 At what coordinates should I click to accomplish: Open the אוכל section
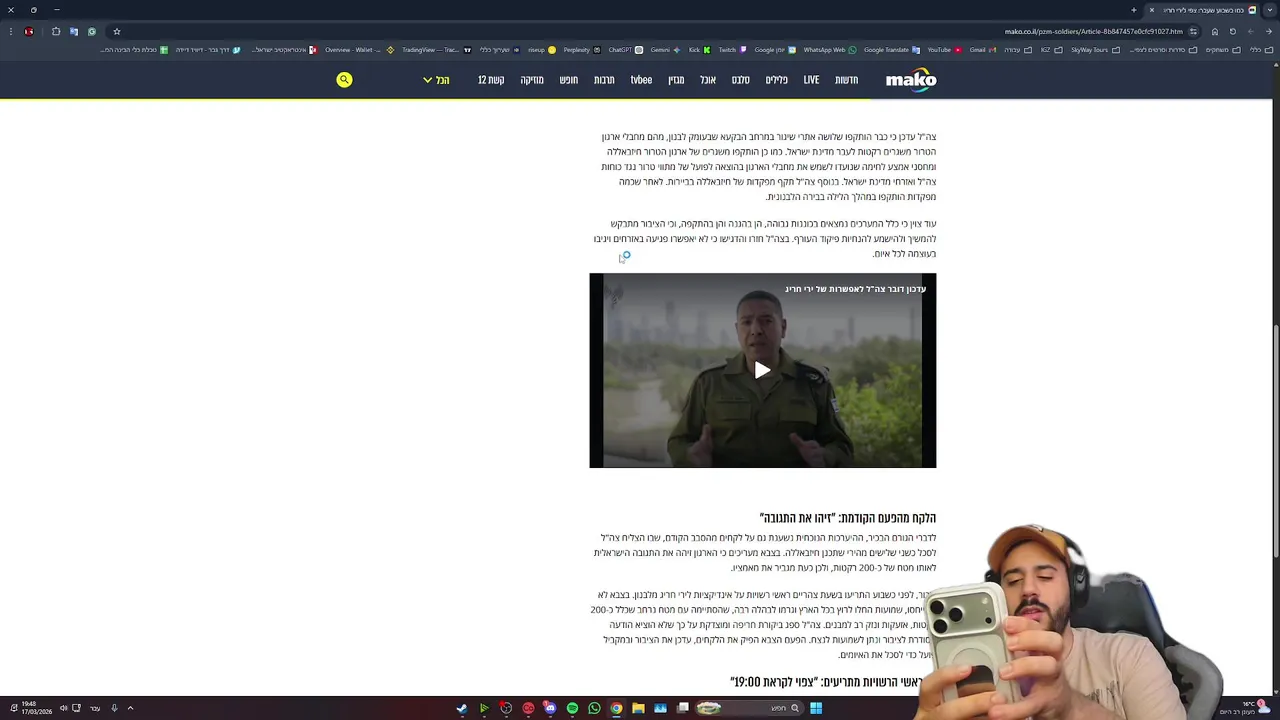click(708, 80)
